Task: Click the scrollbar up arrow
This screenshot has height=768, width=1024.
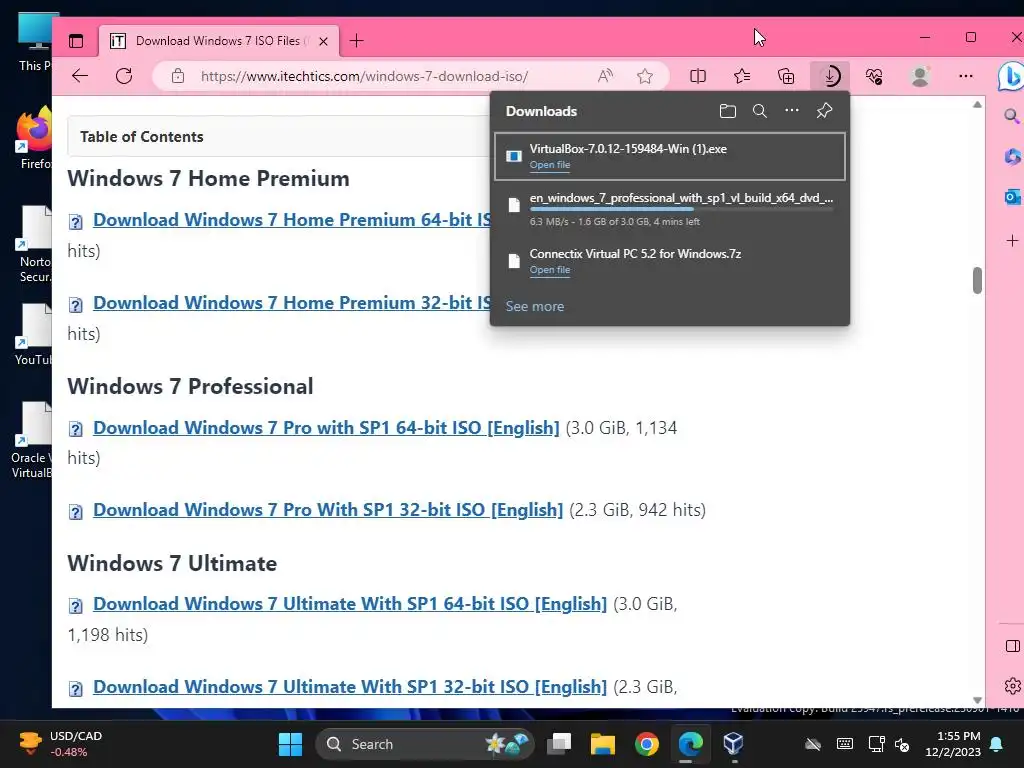Action: 978,104
